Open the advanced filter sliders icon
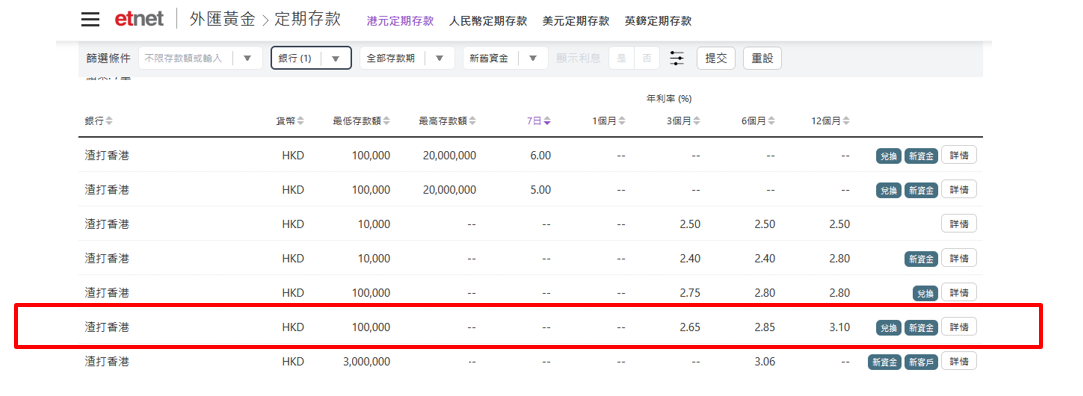The height and width of the screenshot is (396, 1083). [x=677, y=59]
